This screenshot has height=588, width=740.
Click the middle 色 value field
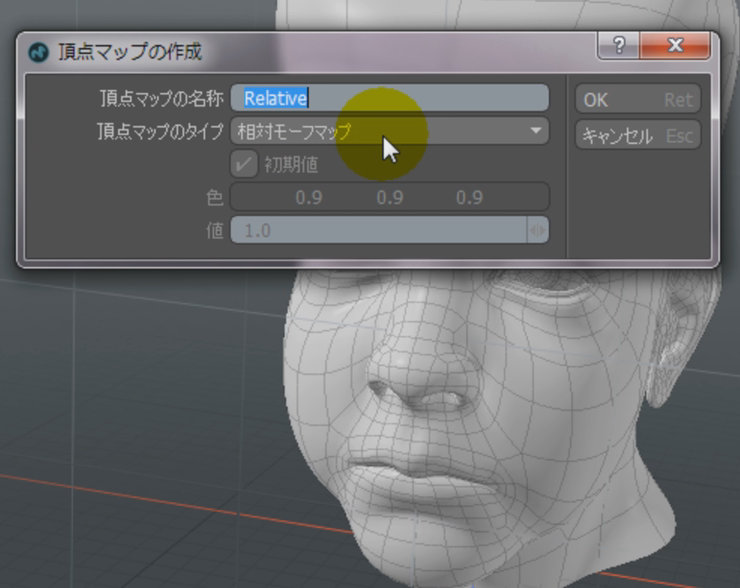390,197
